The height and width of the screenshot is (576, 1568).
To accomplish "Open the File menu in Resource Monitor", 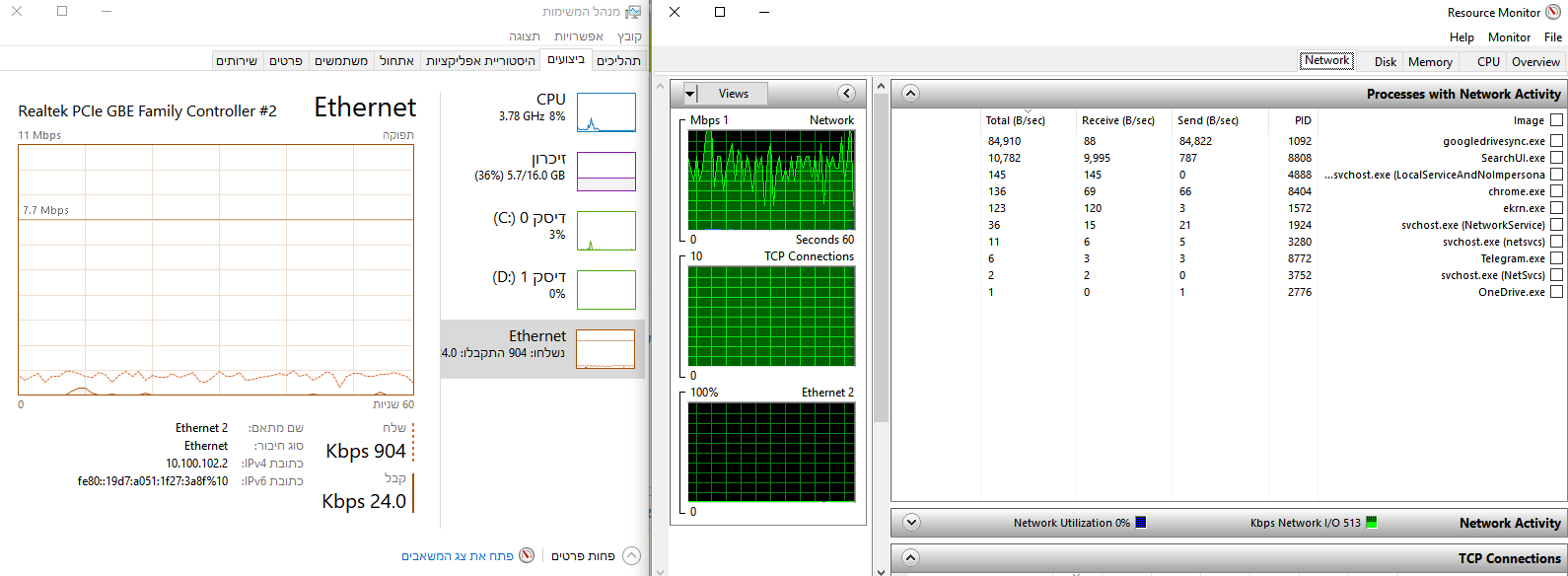I will [x=1552, y=36].
